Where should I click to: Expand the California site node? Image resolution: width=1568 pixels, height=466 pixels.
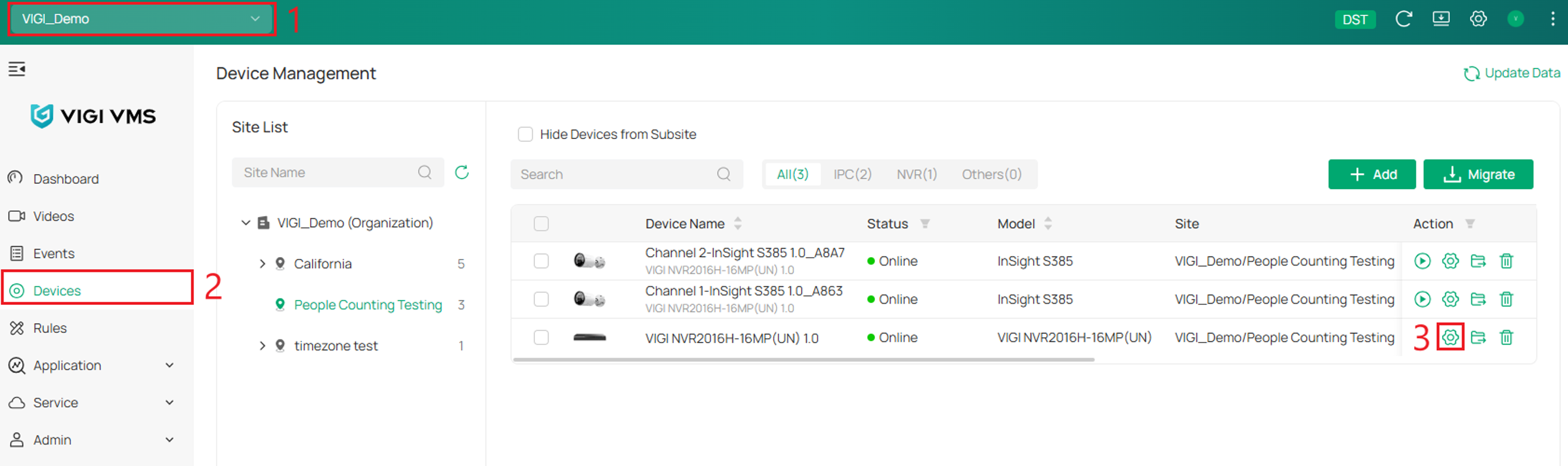262,264
